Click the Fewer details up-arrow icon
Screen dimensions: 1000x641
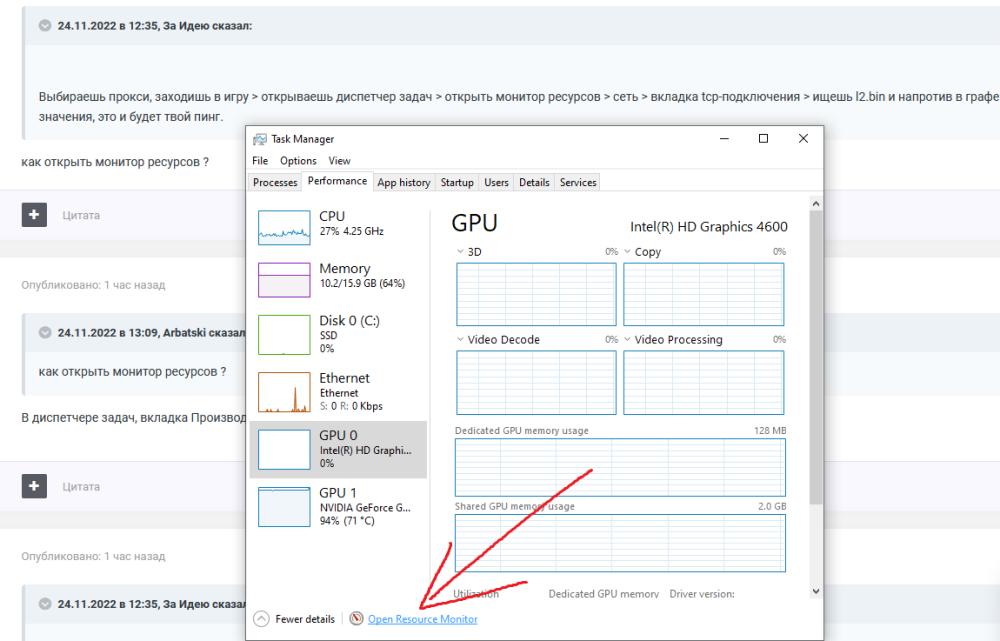tap(261, 619)
